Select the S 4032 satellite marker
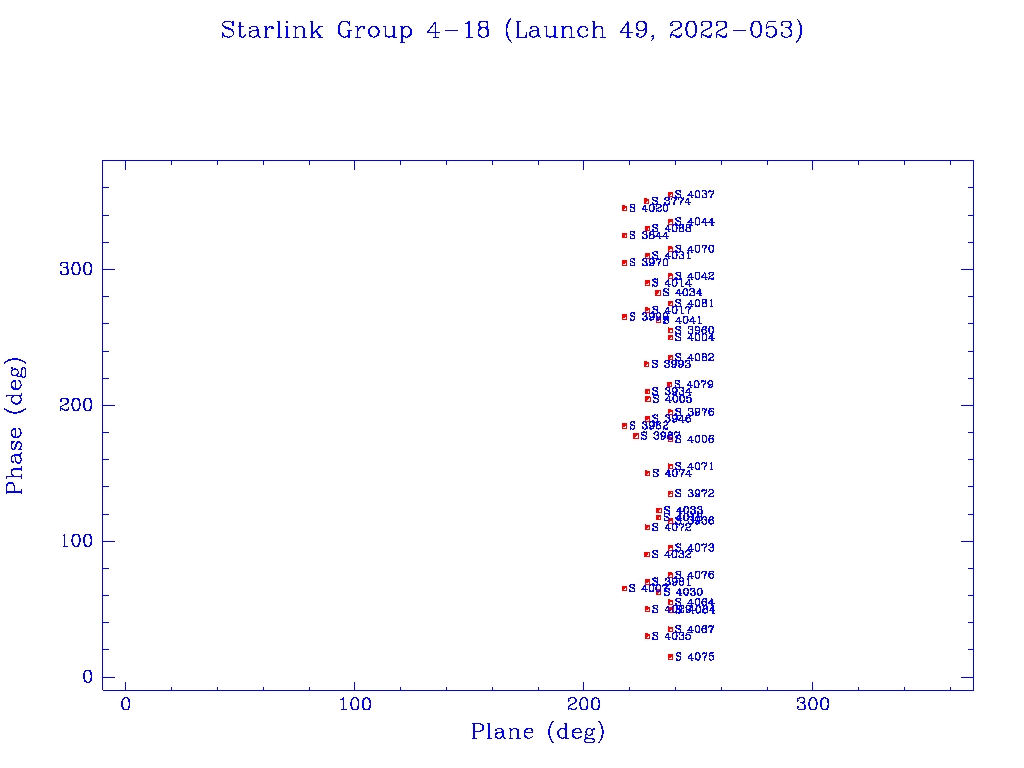Image resolution: width=1024 pixels, height=768 pixels. coord(647,554)
